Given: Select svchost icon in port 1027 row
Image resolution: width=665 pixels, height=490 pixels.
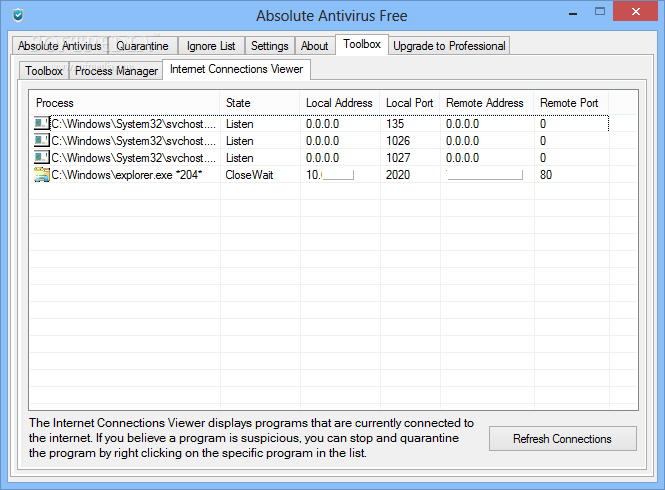Looking at the screenshot, I should pos(42,157).
